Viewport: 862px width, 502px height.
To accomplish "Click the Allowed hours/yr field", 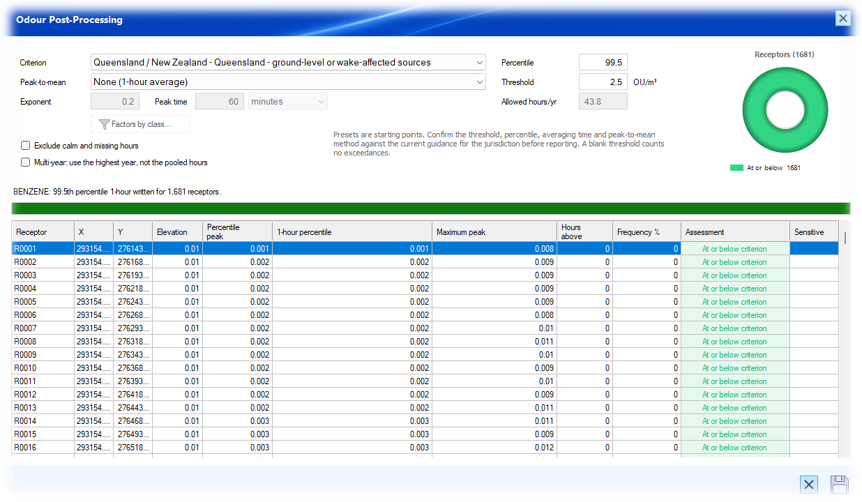I will click(603, 102).
